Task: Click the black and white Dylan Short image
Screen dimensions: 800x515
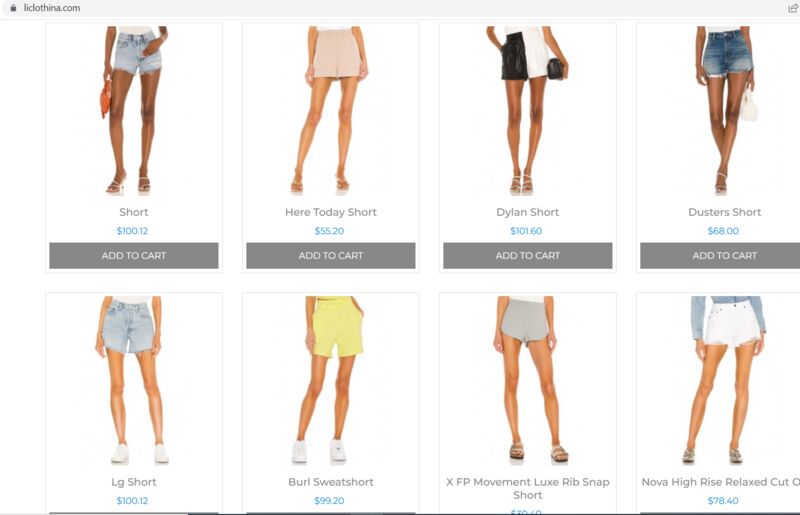Action: tap(528, 110)
